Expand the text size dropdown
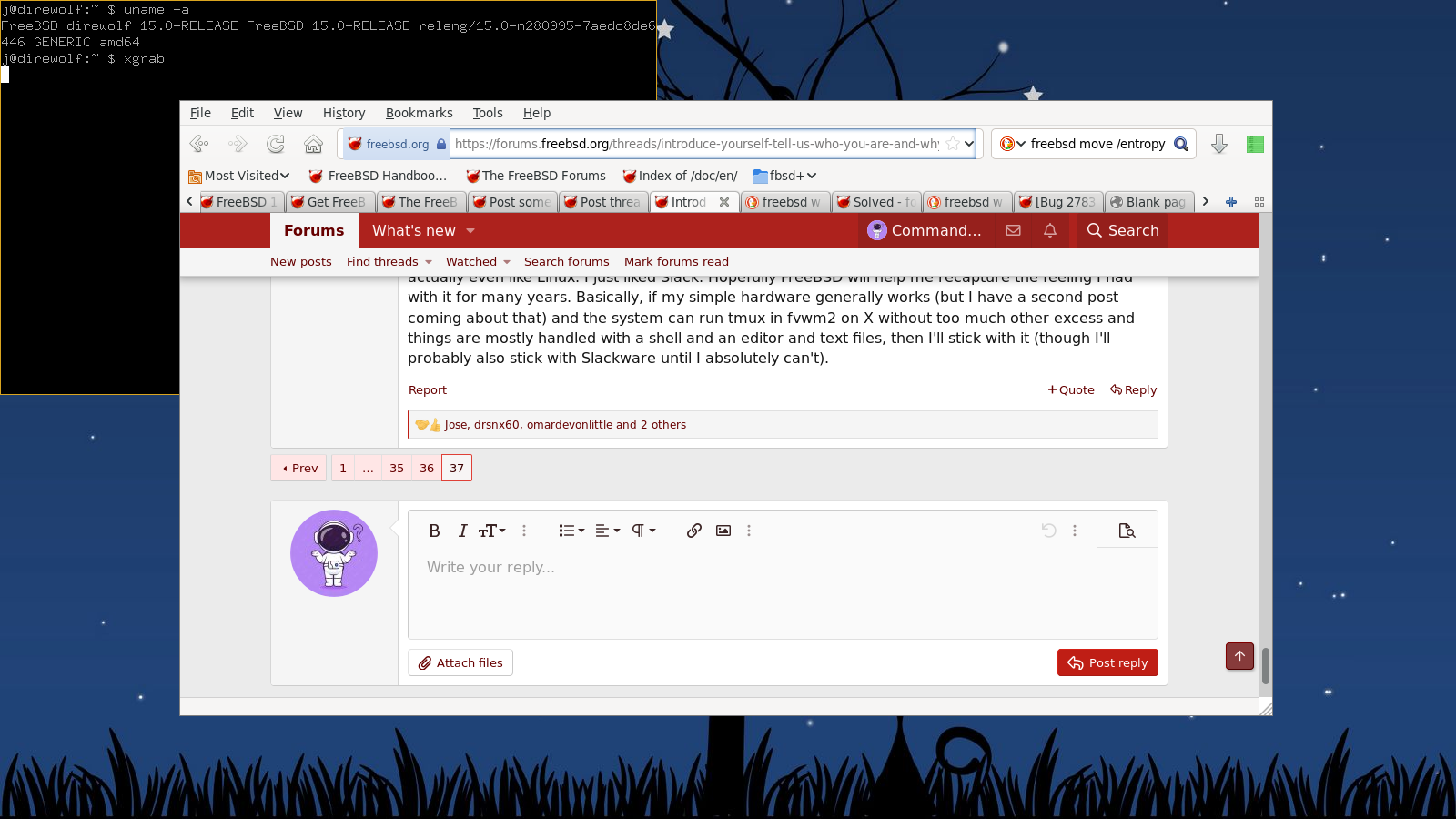Image resolution: width=1456 pixels, height=819 pixels. click(492, 531)
